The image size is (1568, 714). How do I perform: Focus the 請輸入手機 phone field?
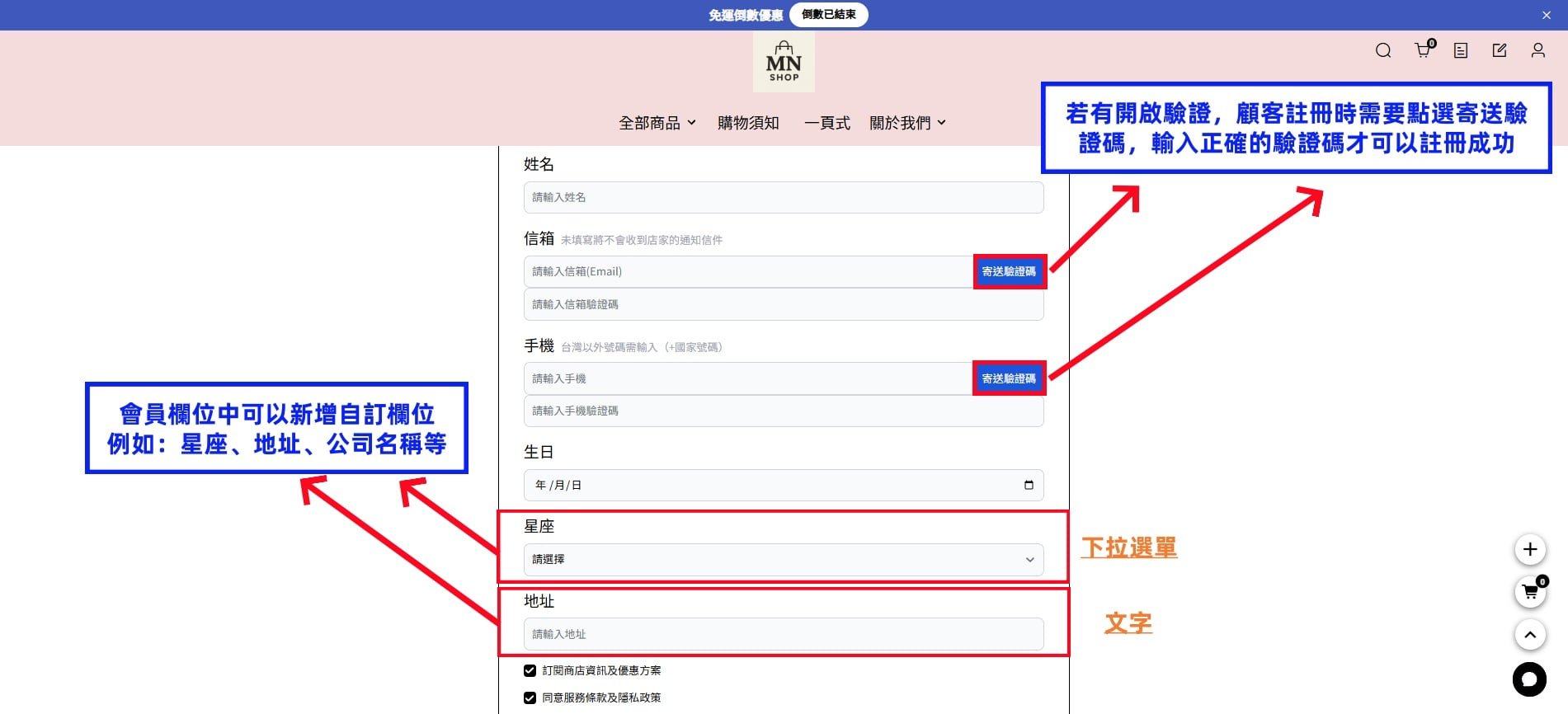click(x=748, y=378)
